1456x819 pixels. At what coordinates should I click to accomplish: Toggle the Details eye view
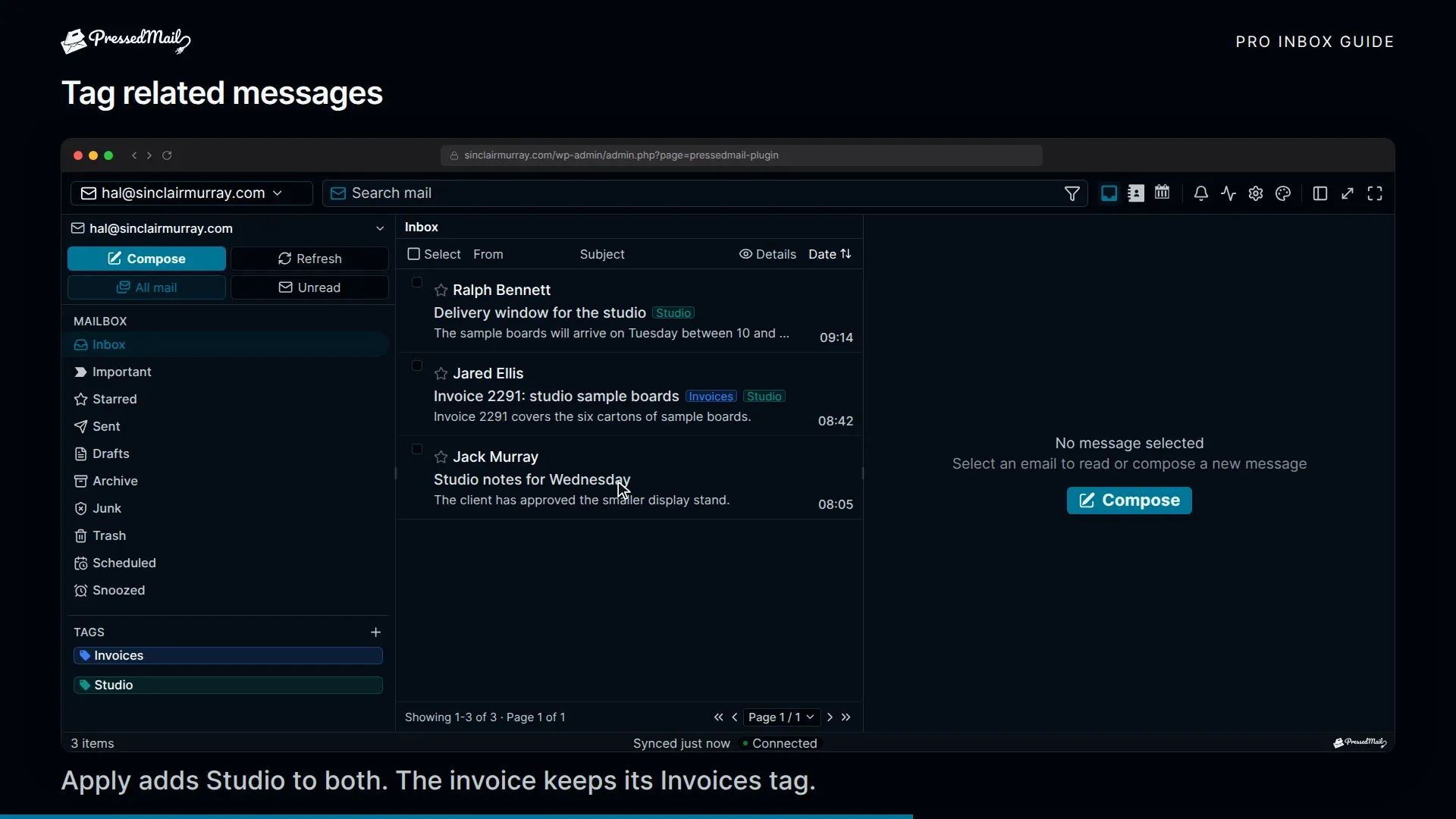[767, 254]
